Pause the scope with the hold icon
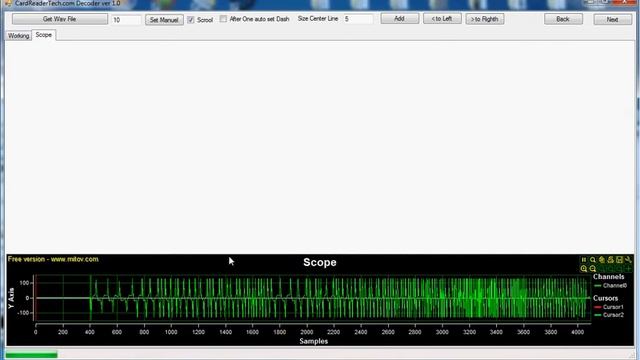The image size is (640, 360). tap(584, 260)
